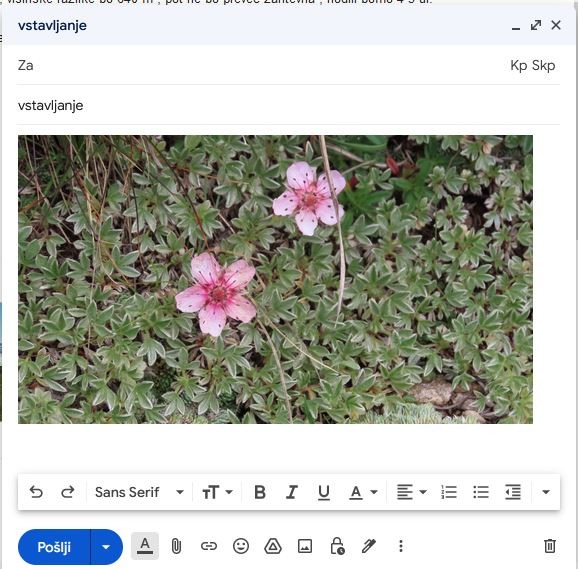Open more options three-dot menu
The width and height of the screenshot is (578, 569).
[x=401, y=546]
